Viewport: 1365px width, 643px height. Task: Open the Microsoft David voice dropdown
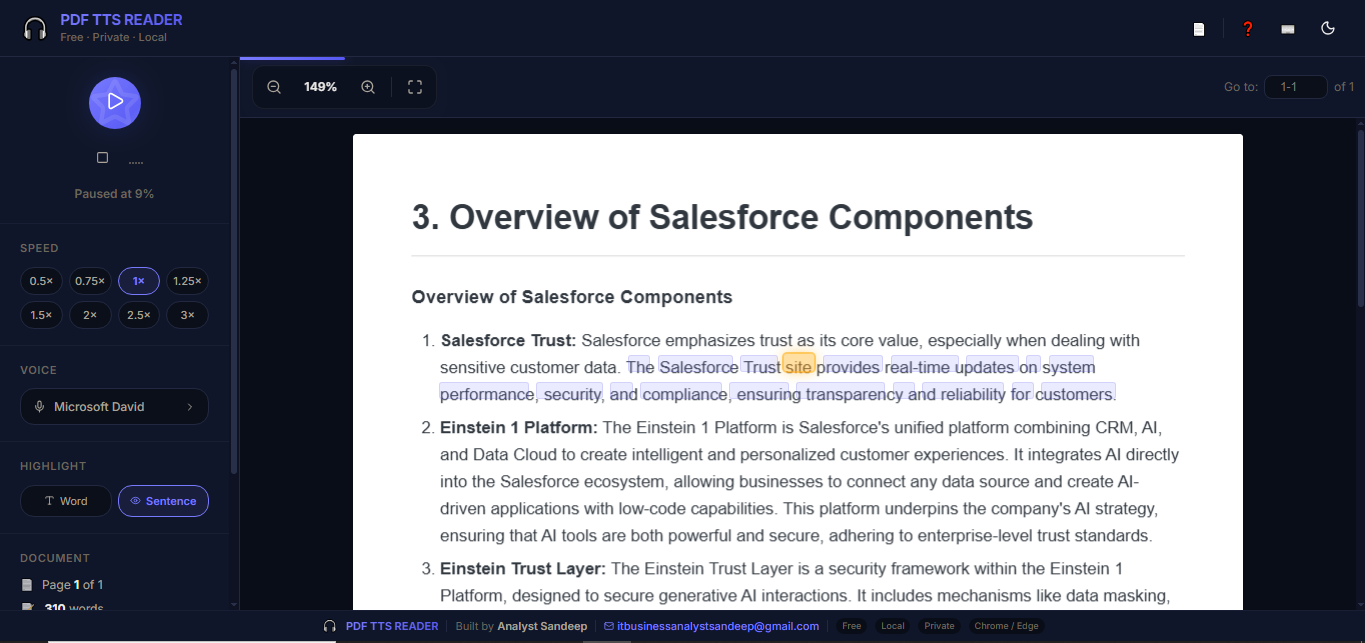click(x=114, y=407)
